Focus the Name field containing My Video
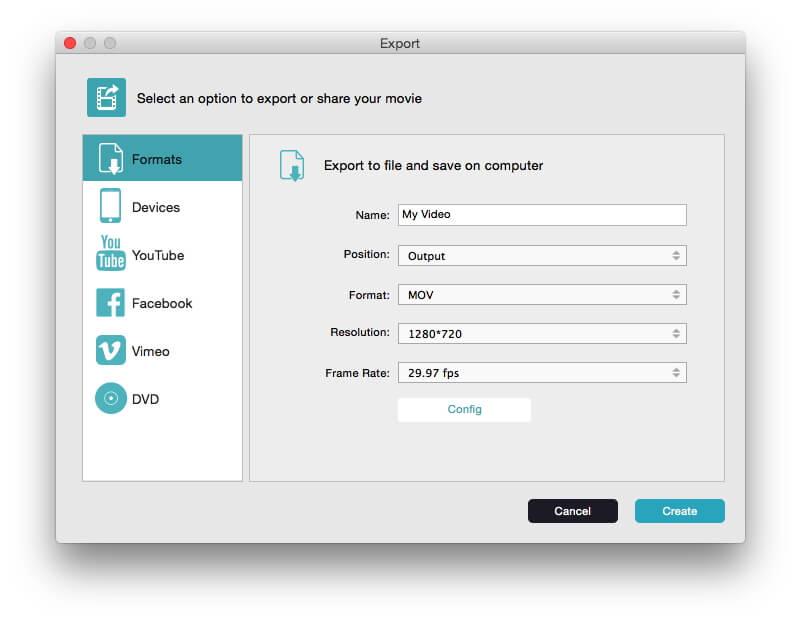This screenshot has width=801, height=623. coord(542,215)
